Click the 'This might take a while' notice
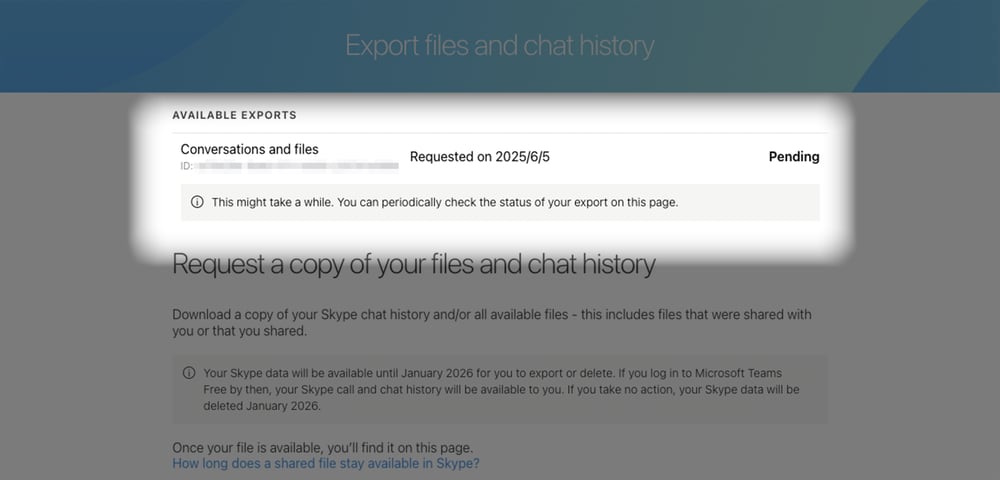Image resolution: width=1000 pixels, height=480 pixels. pyautogui.click(x=500, y=203)
